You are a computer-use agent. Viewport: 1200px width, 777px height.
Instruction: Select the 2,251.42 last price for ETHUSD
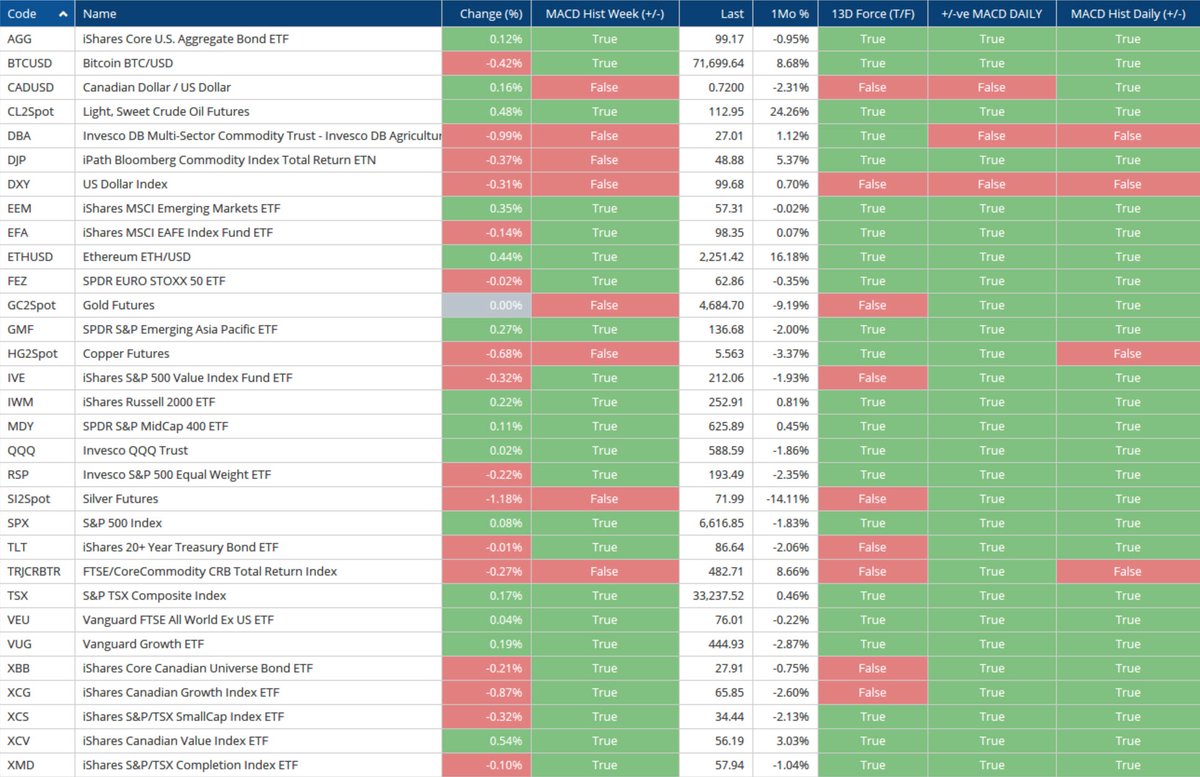coord(714,257)
